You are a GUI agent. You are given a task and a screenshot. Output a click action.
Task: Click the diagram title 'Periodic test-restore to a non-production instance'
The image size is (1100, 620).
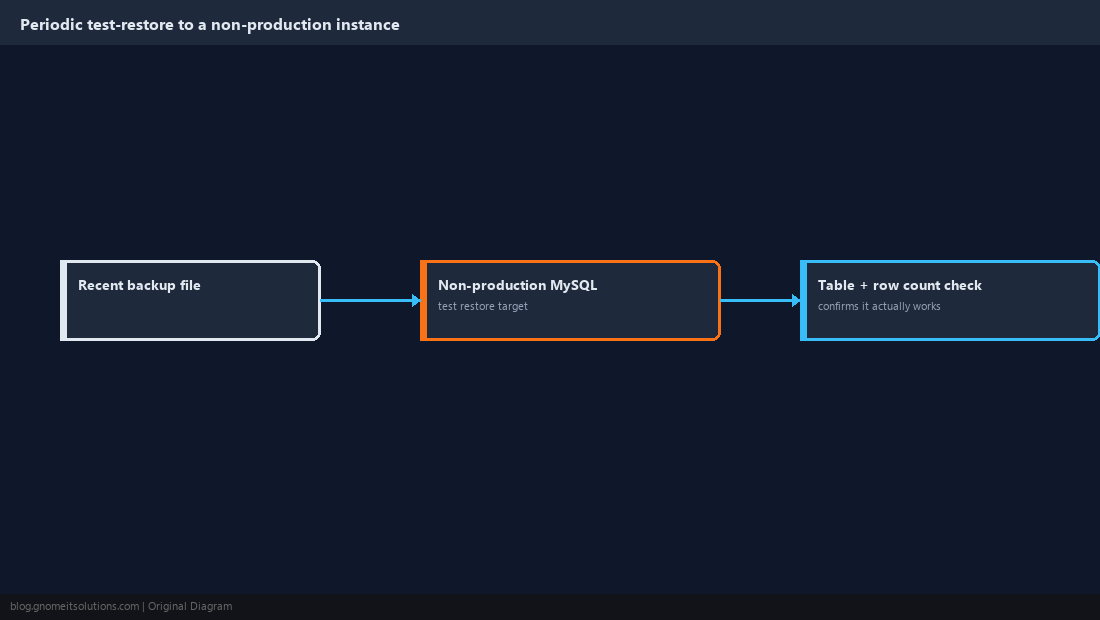pos(210,25)
